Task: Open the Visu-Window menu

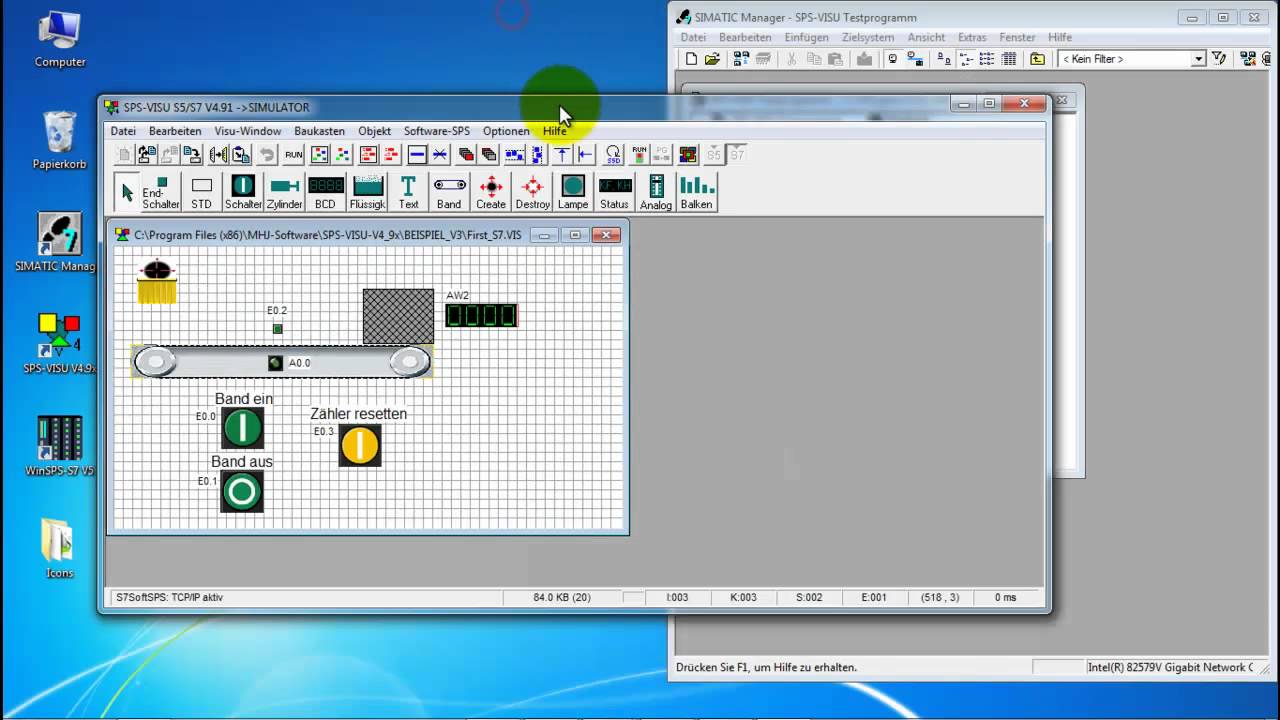Action: [248, 131]
